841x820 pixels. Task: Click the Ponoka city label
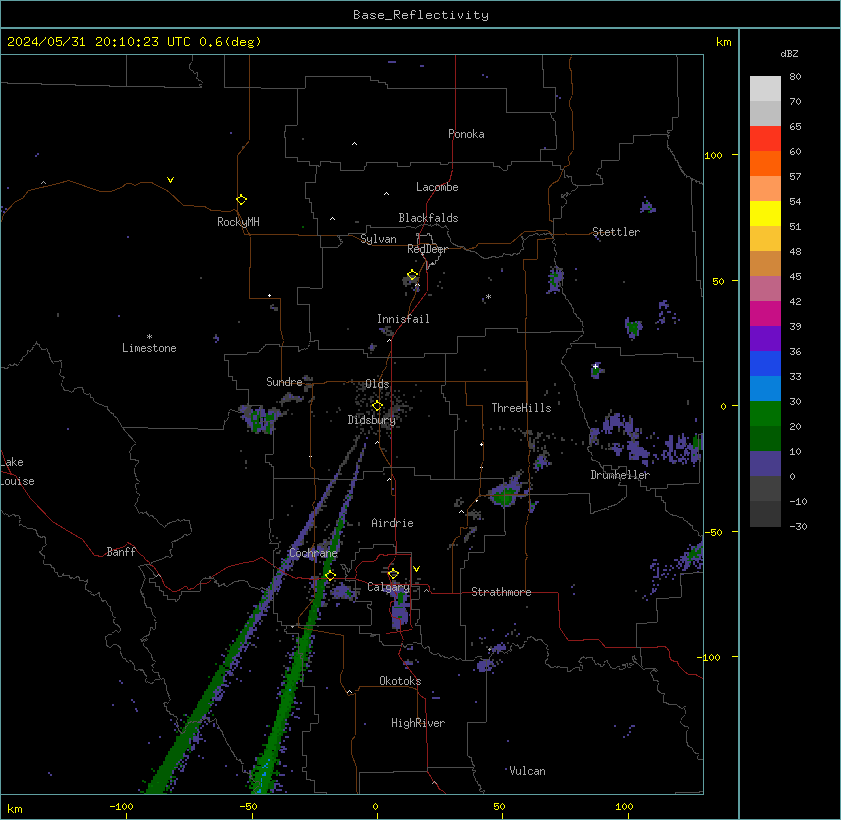point(466,134)
